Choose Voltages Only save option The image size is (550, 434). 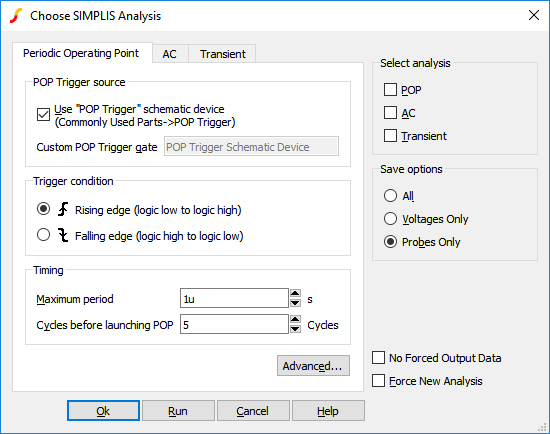click(x=390, y=219)
